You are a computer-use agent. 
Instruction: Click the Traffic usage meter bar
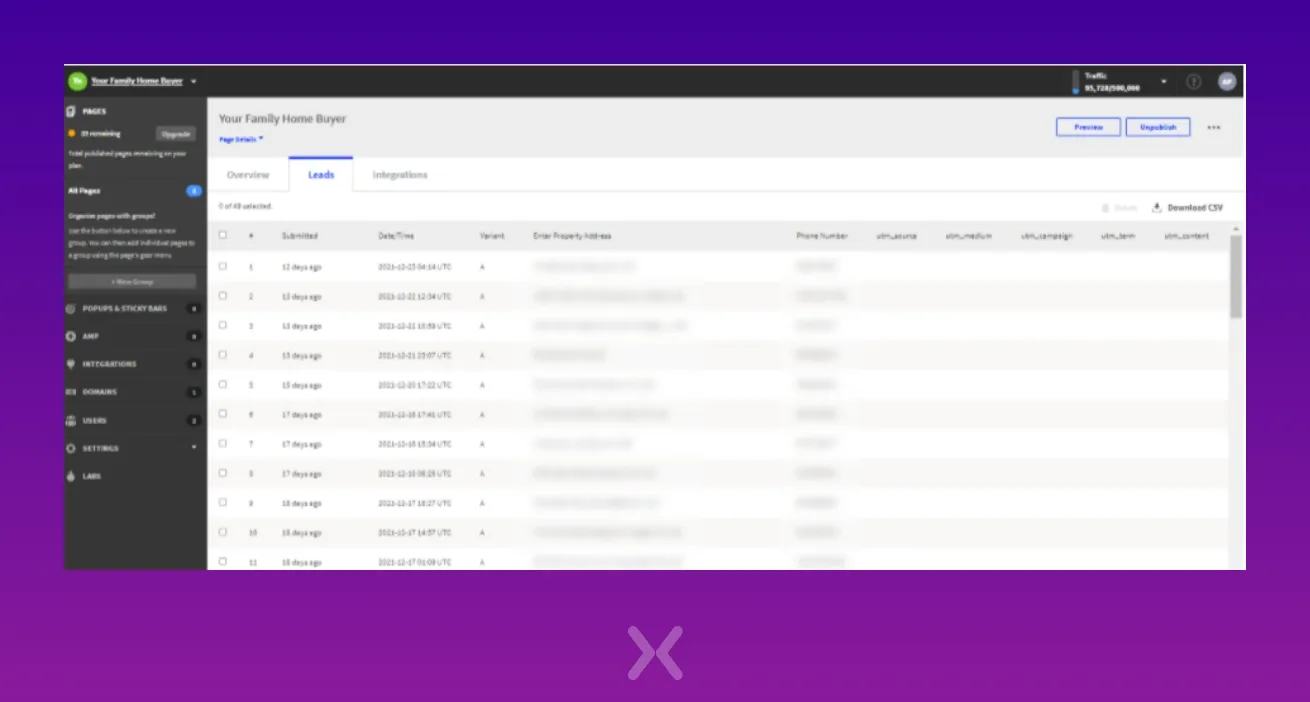(1076, 82)
